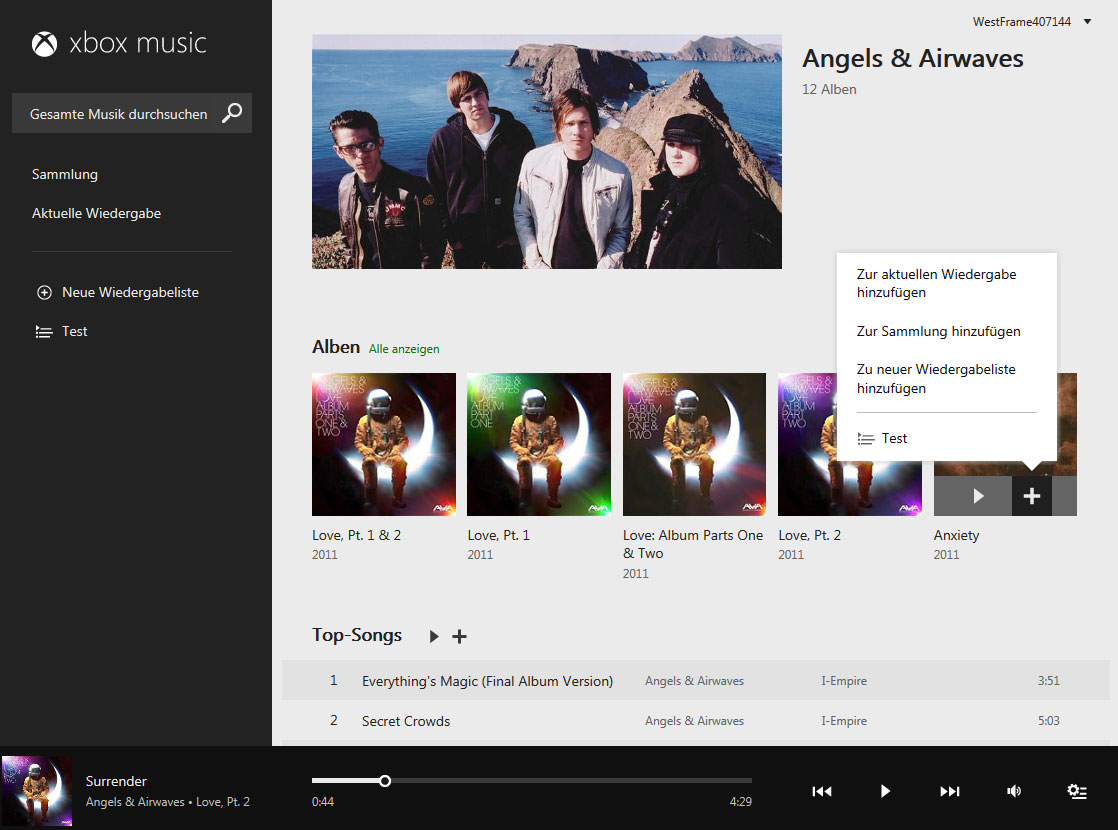Click artist 'Angels & Airwaves' in Secret Crowds row

coord(694,721)
